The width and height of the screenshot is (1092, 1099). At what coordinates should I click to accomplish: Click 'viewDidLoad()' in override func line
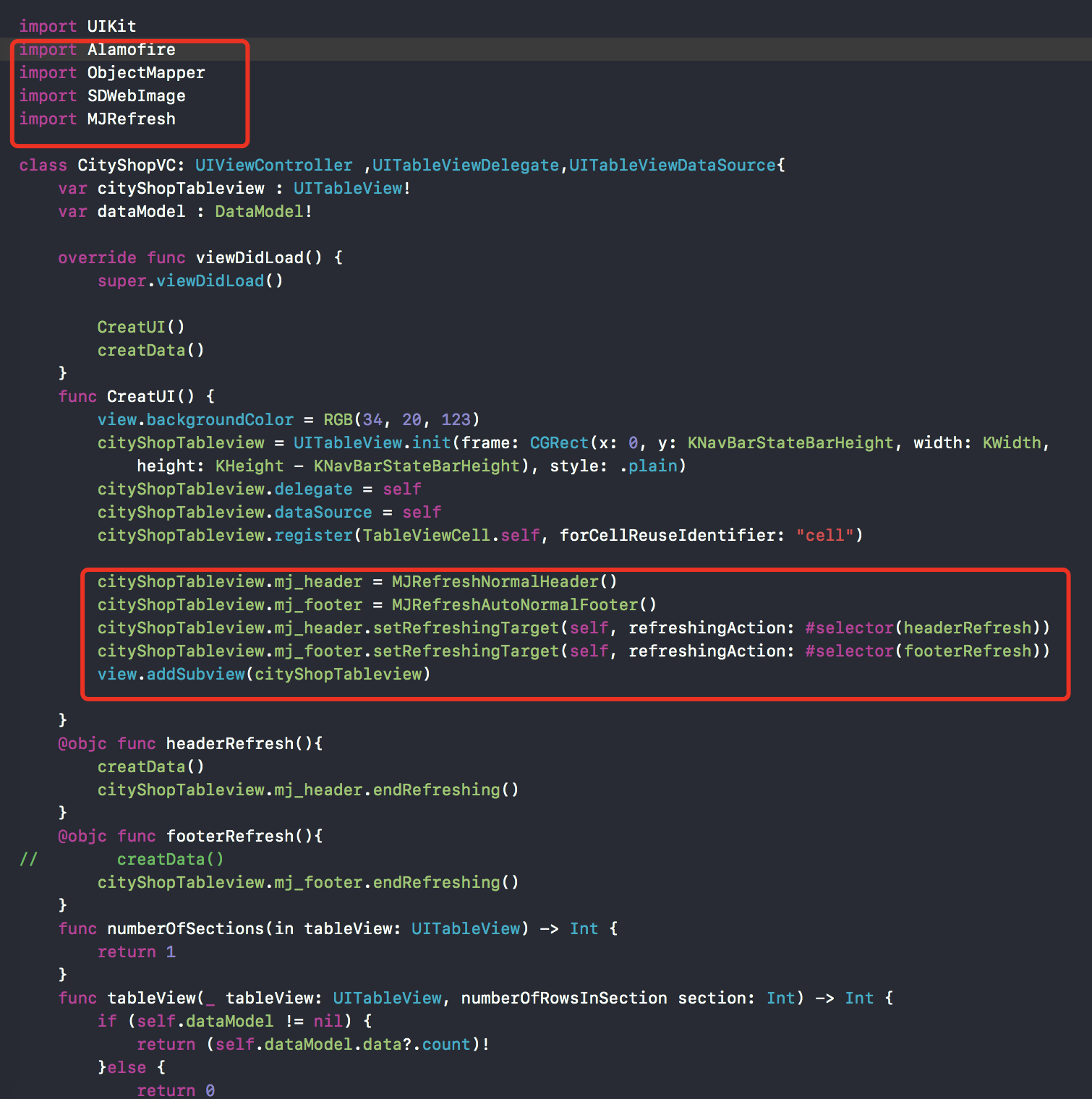(x=259, y=258)
